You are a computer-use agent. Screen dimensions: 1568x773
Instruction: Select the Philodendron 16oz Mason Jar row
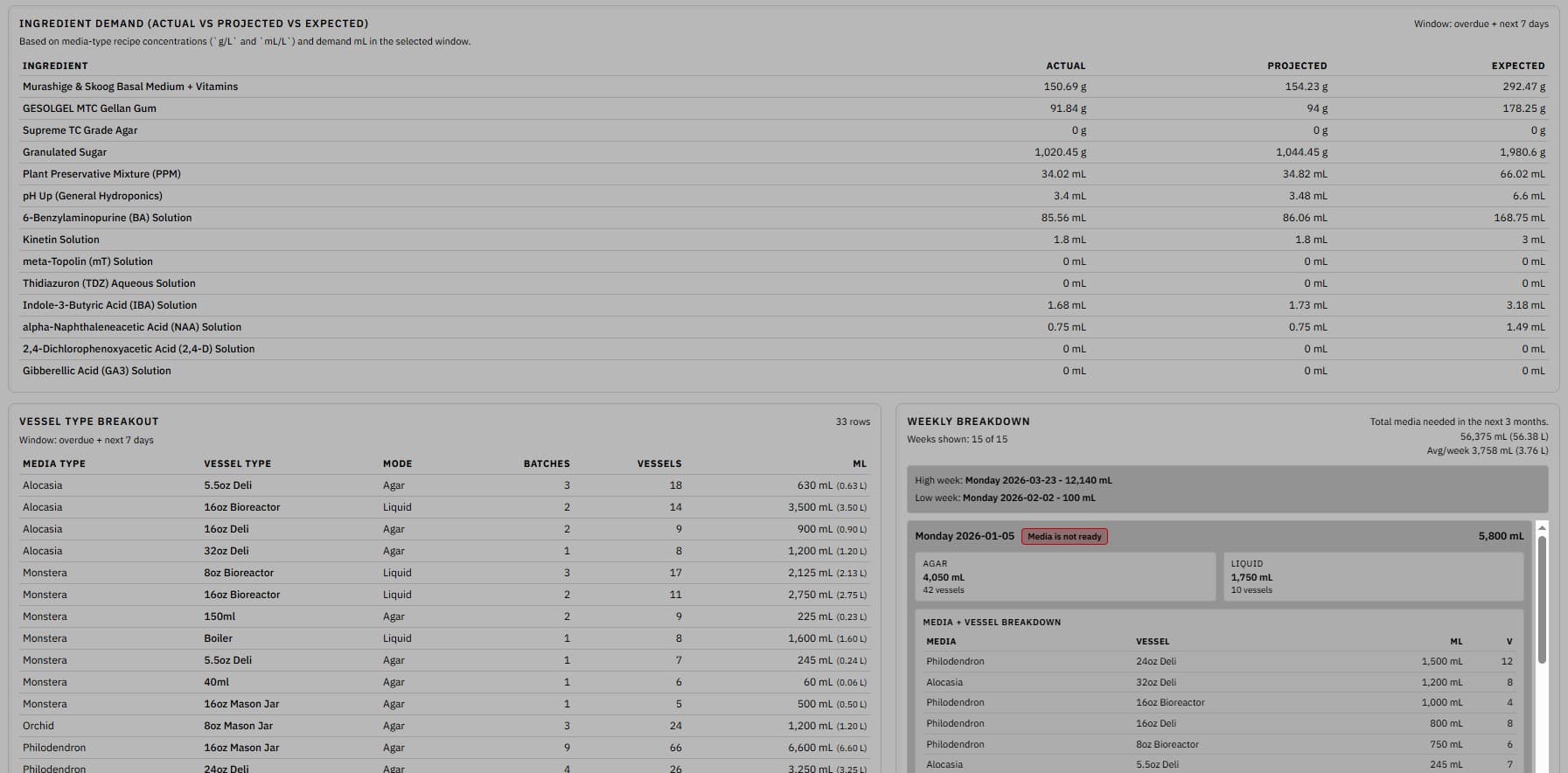coord(445,748)
